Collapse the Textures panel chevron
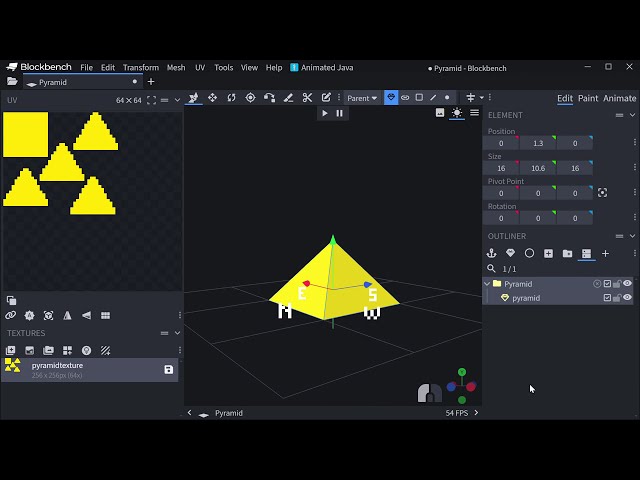The image size is (640, 480). pyautogui.click(x=177, y=333)
